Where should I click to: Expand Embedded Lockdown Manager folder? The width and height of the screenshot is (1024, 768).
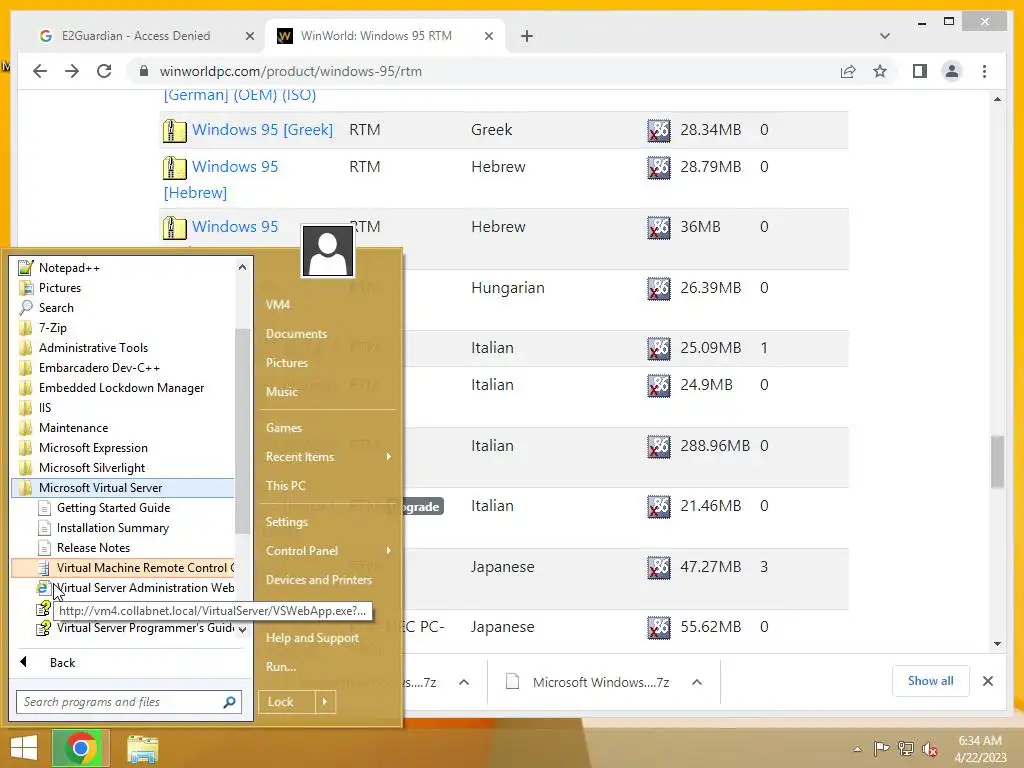[x=121, y=388]
